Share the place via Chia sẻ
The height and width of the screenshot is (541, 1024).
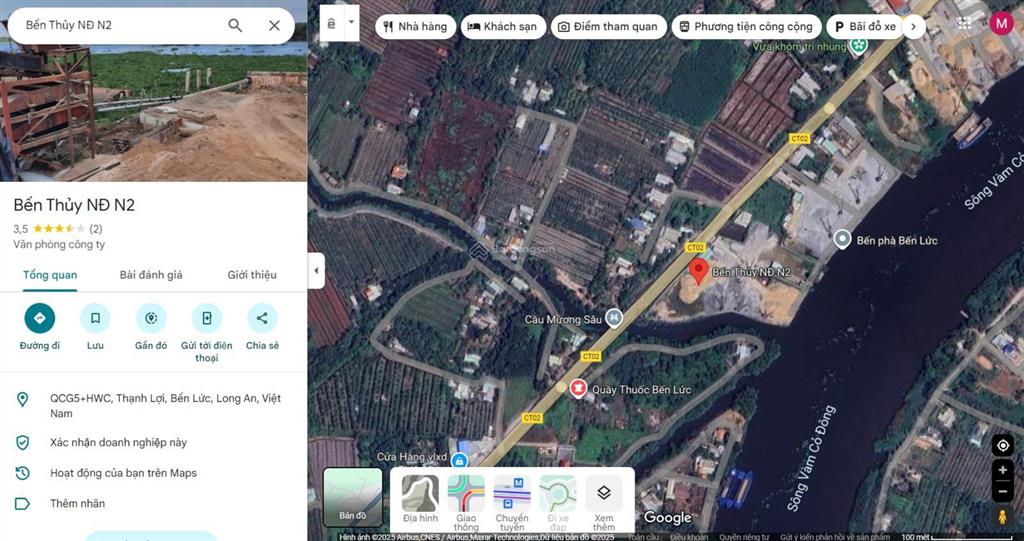tap(262, 318)
